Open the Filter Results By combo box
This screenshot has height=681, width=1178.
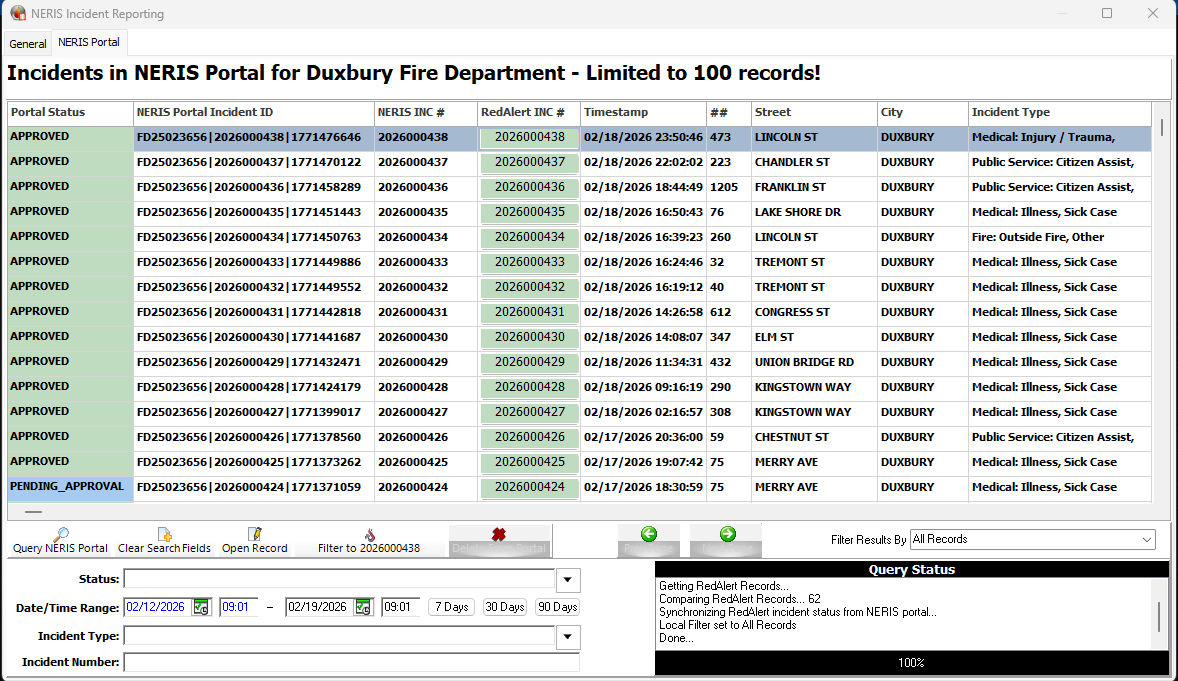click(x=1032, y=540)
